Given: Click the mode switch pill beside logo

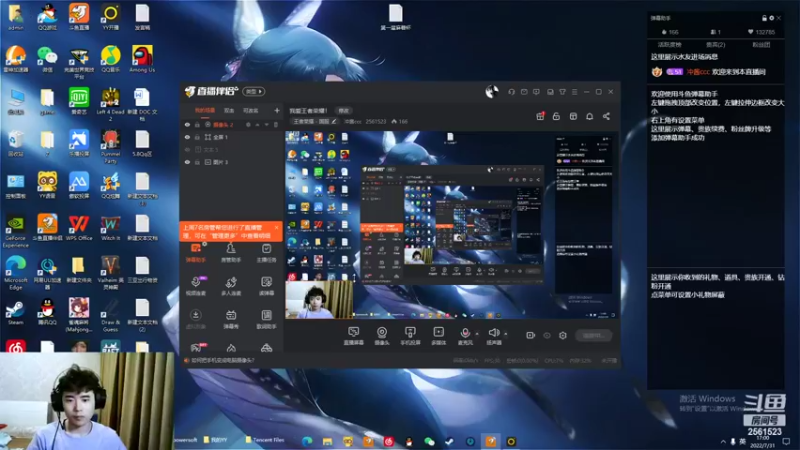Looking at the screenshot, I should [x=254, y=92].
